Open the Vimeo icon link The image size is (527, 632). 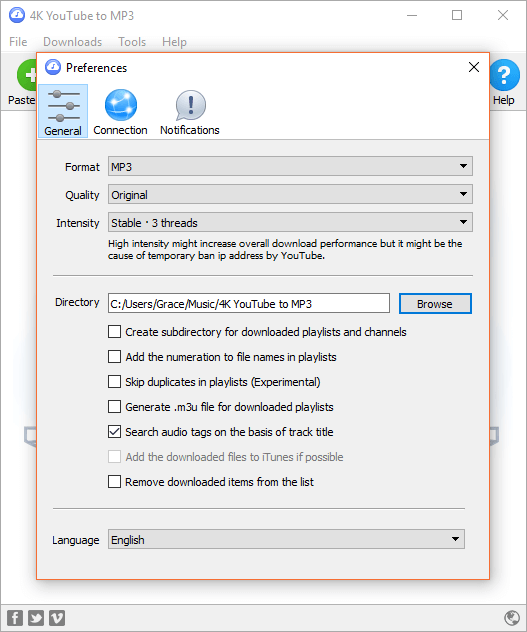(x=57, y=617)
